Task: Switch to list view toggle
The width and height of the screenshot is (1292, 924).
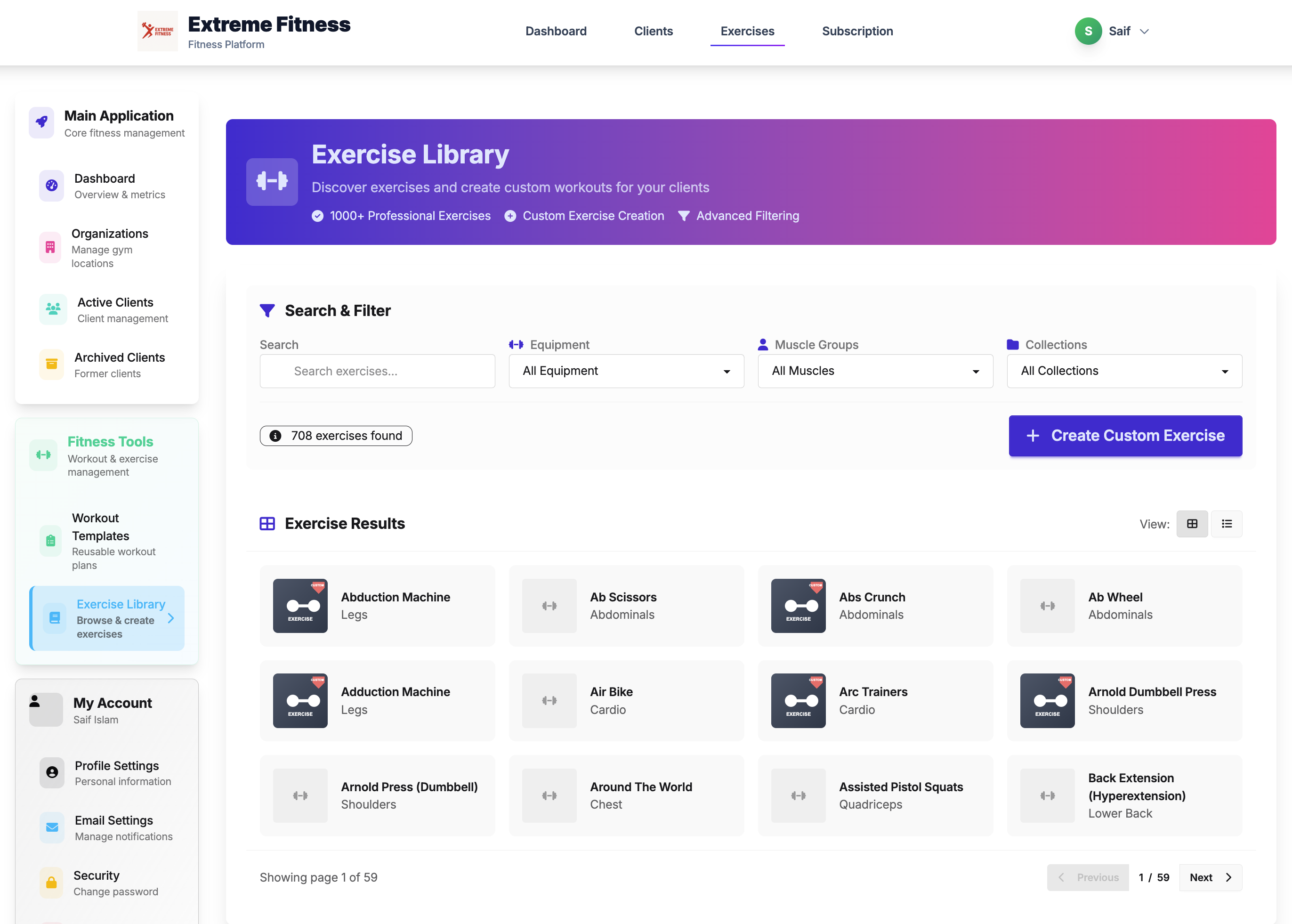Action: click(x=1227, y=524)
